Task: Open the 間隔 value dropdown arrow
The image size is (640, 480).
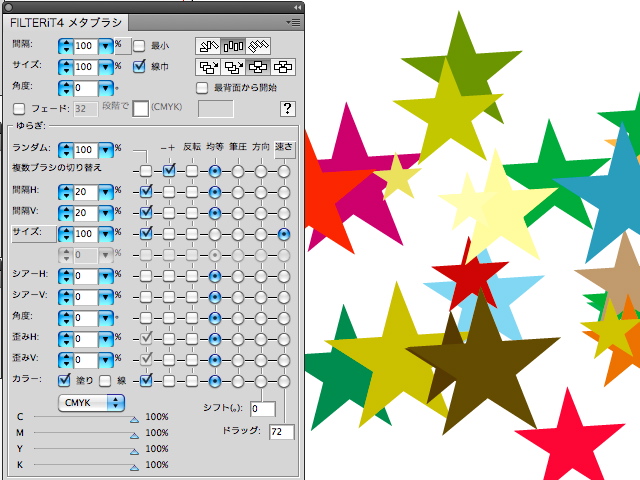Action: pos(105,46)
